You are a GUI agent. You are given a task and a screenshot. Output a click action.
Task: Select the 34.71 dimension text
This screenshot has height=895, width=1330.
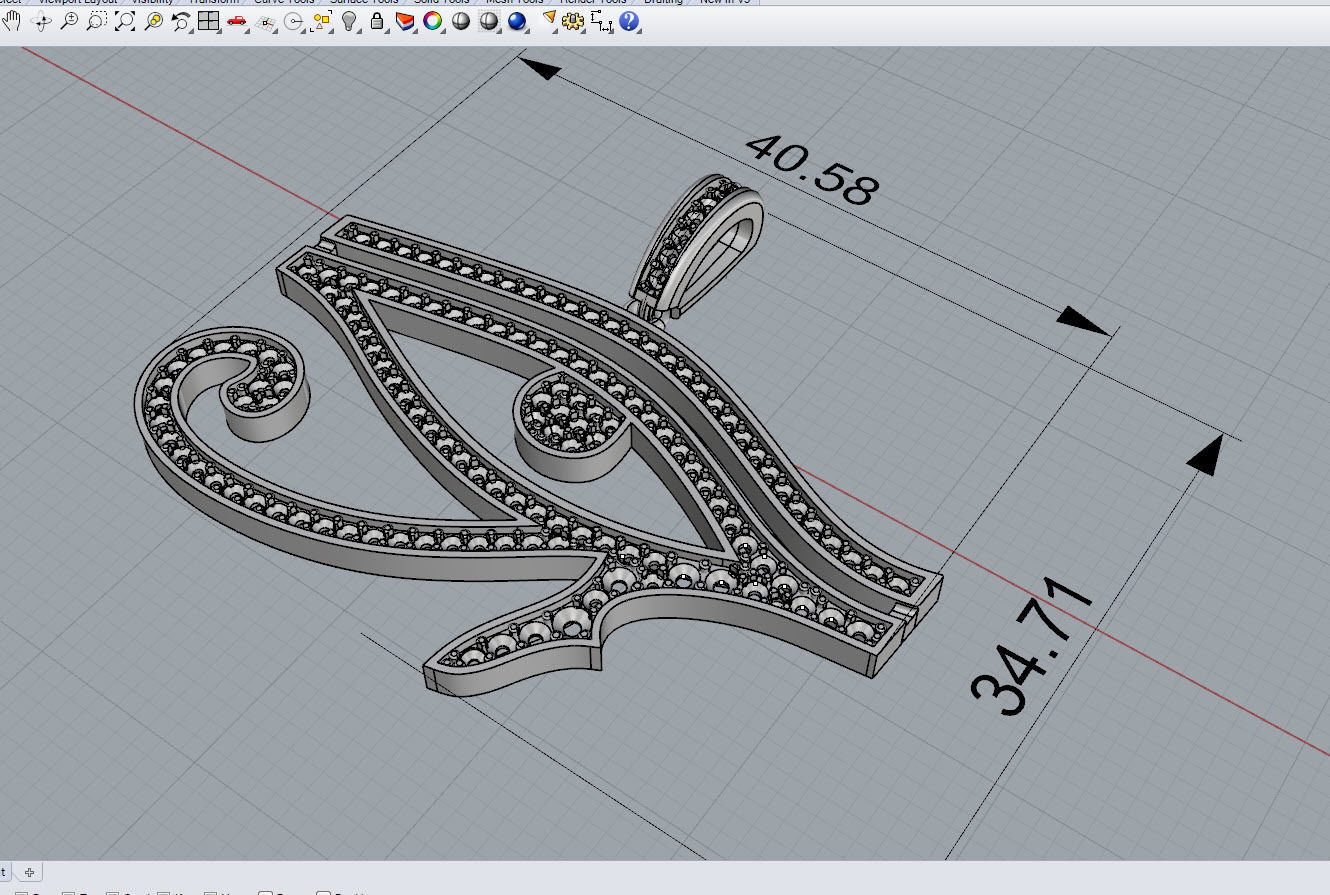pyautogui.click(x=1031, y=645)
